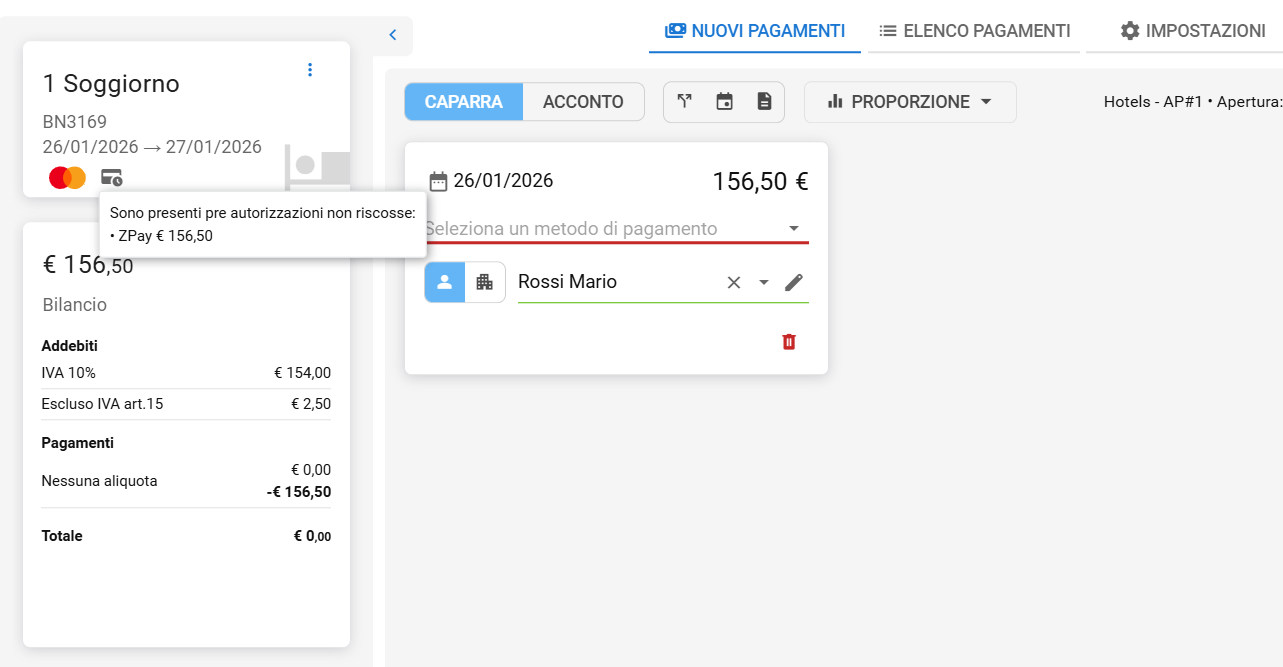
Task: Clear the Rossi Mario payer field
Action: click(x=734, y=282)
